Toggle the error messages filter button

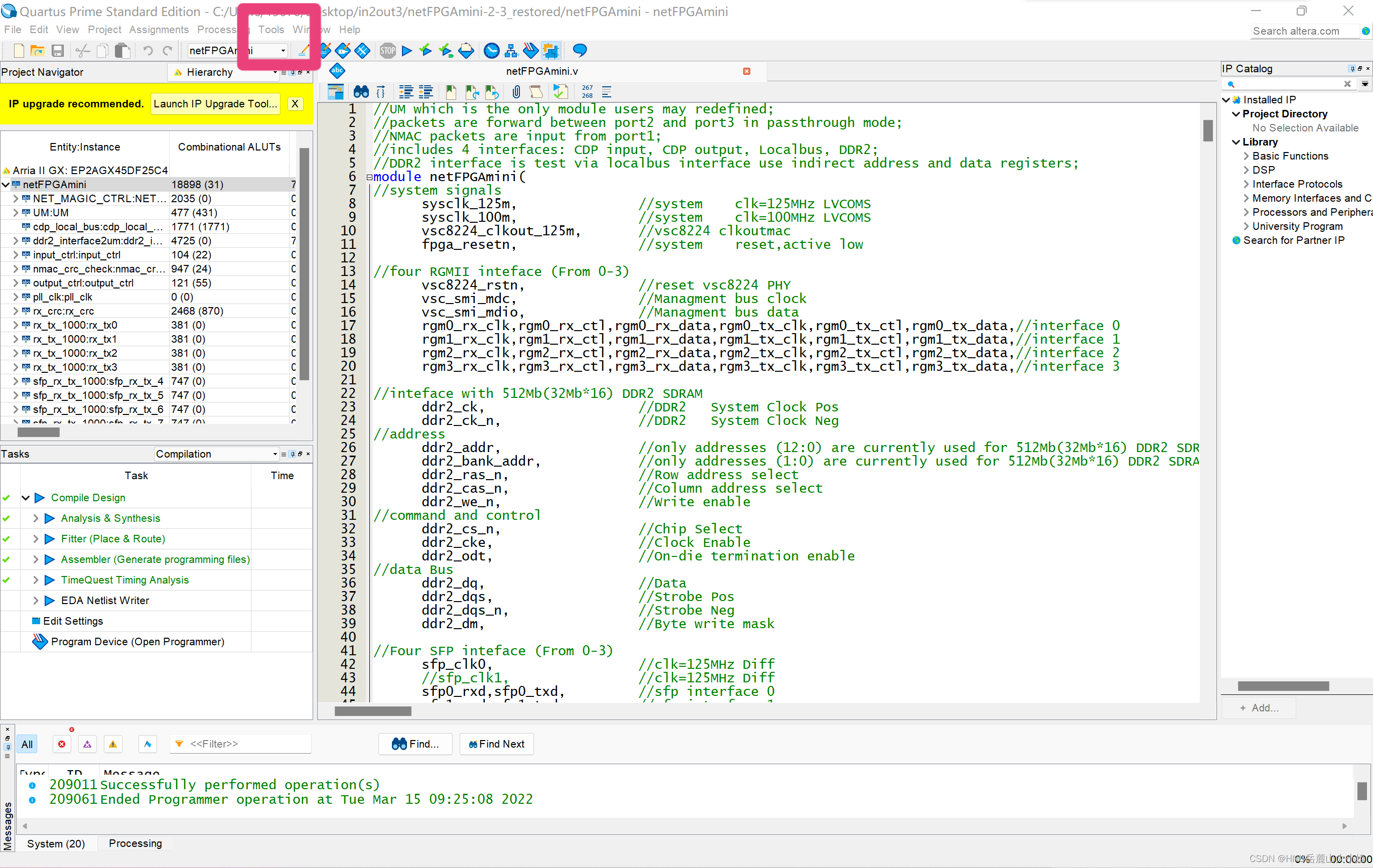point(62,744)
